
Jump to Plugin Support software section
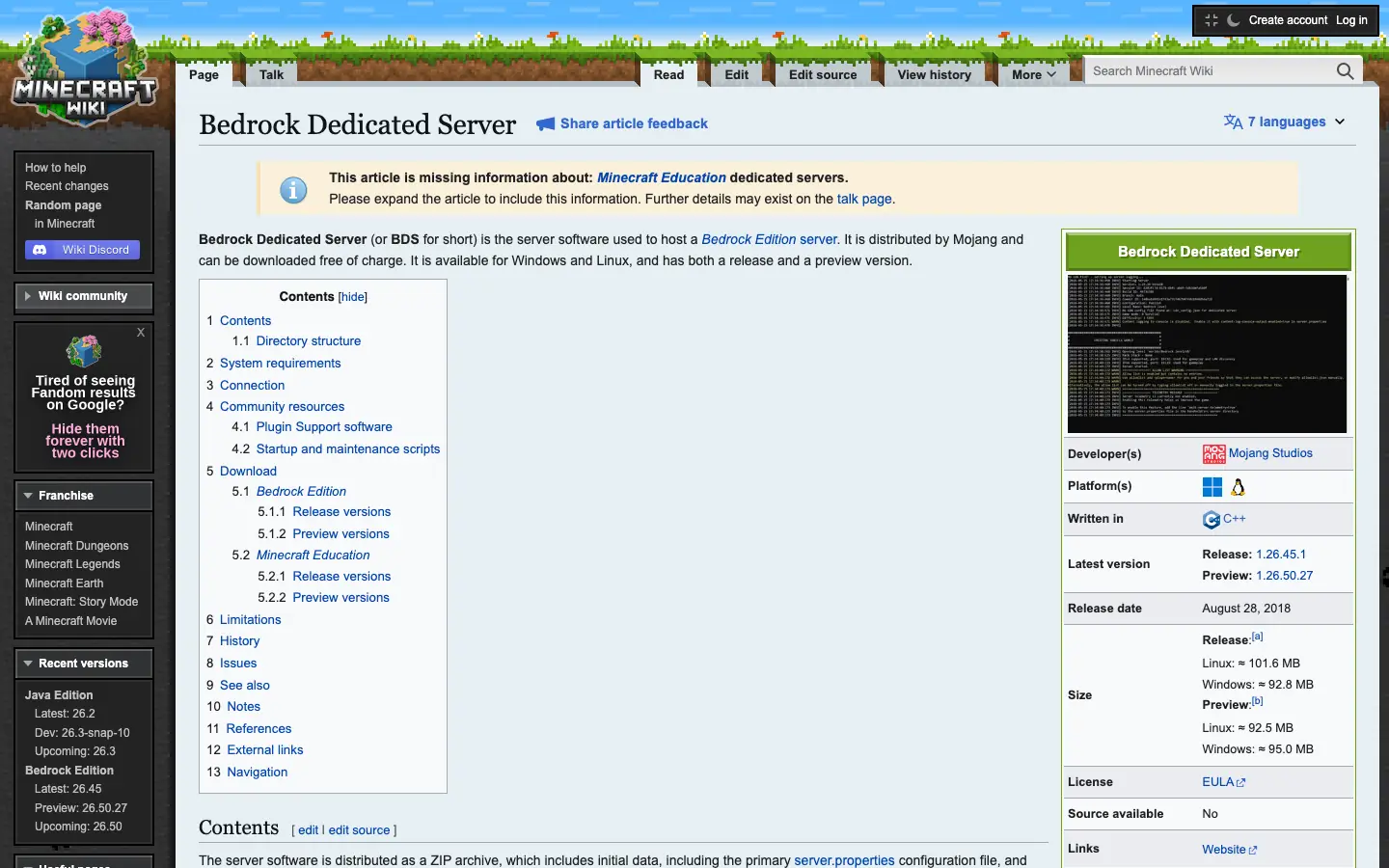pyautogui.click(x=324, y=427)
